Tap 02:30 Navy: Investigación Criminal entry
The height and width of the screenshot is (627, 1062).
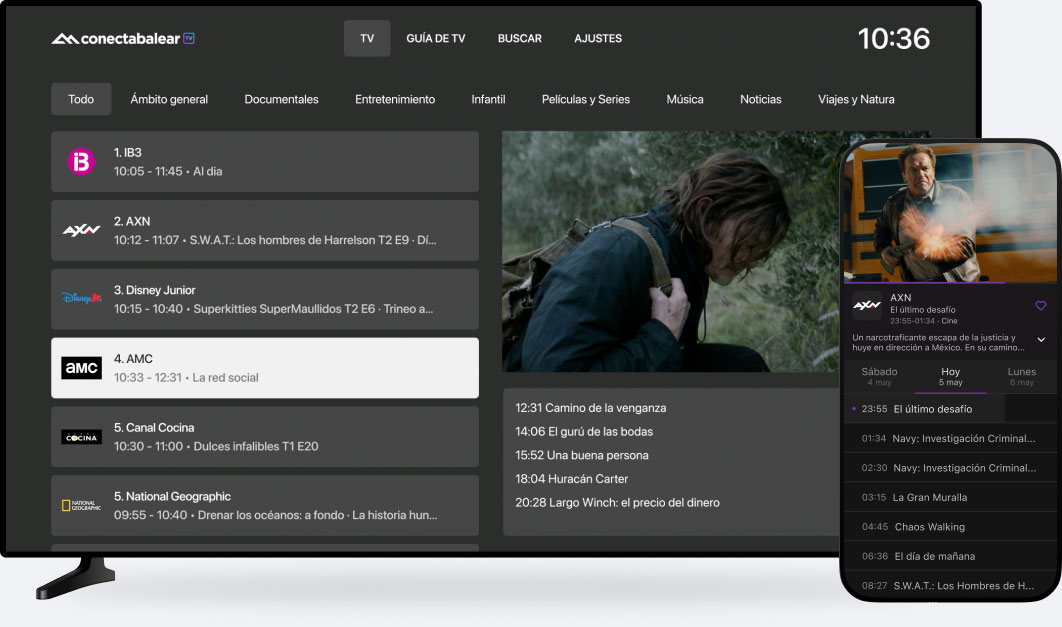950,468
